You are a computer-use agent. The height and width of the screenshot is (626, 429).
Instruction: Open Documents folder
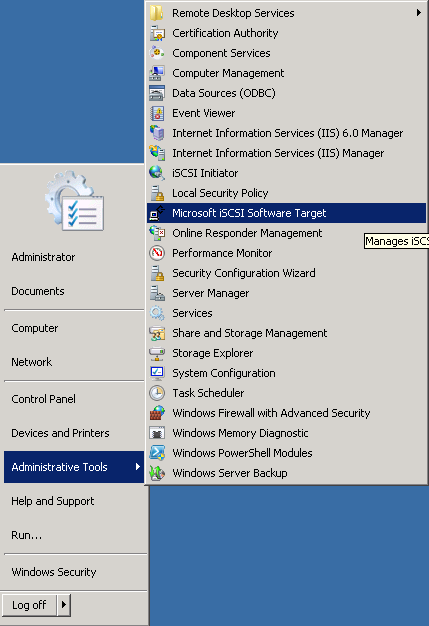click(x=74, y=291)
